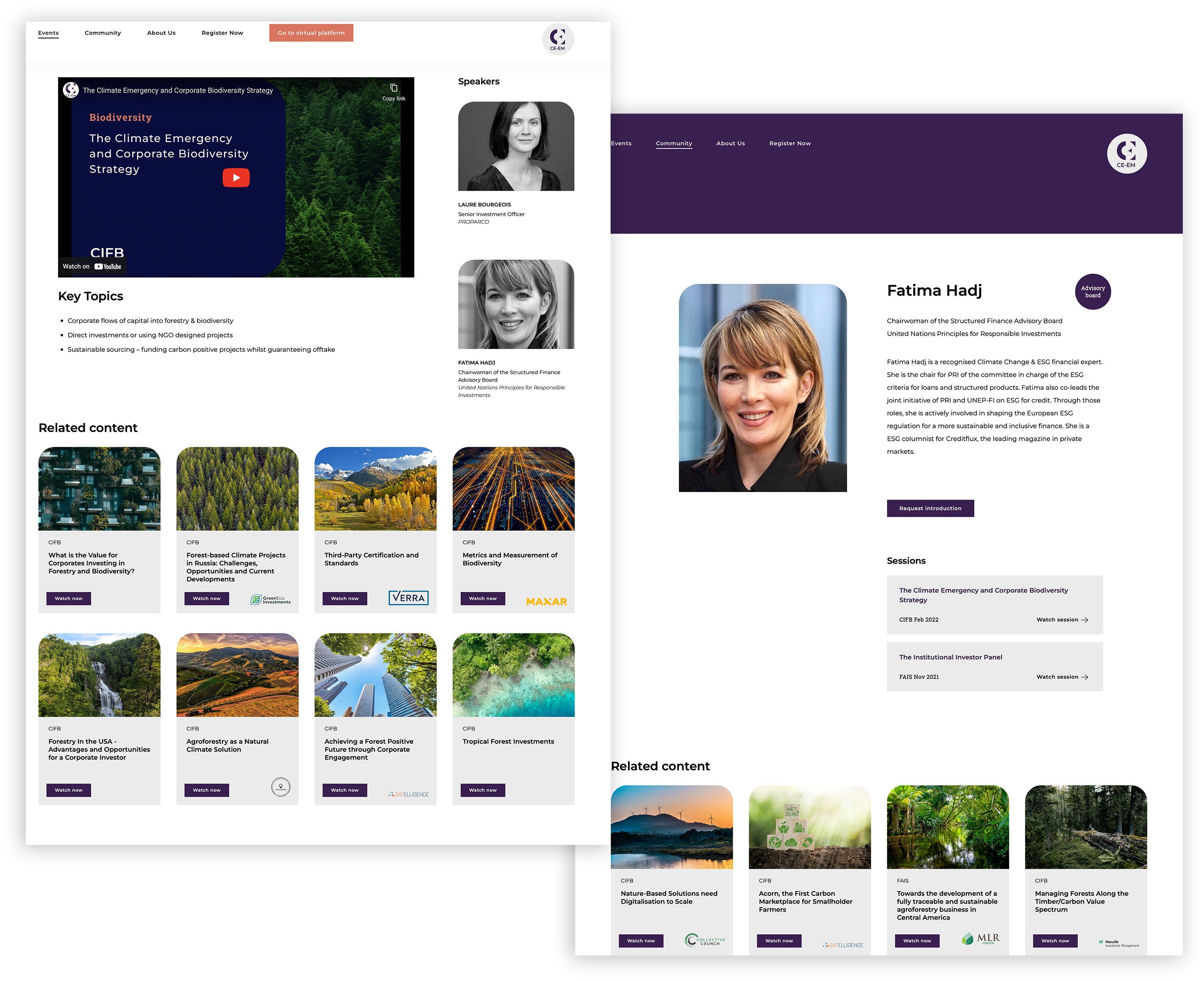
Task: Click Register Now in white header
Action: click(222, 33)
